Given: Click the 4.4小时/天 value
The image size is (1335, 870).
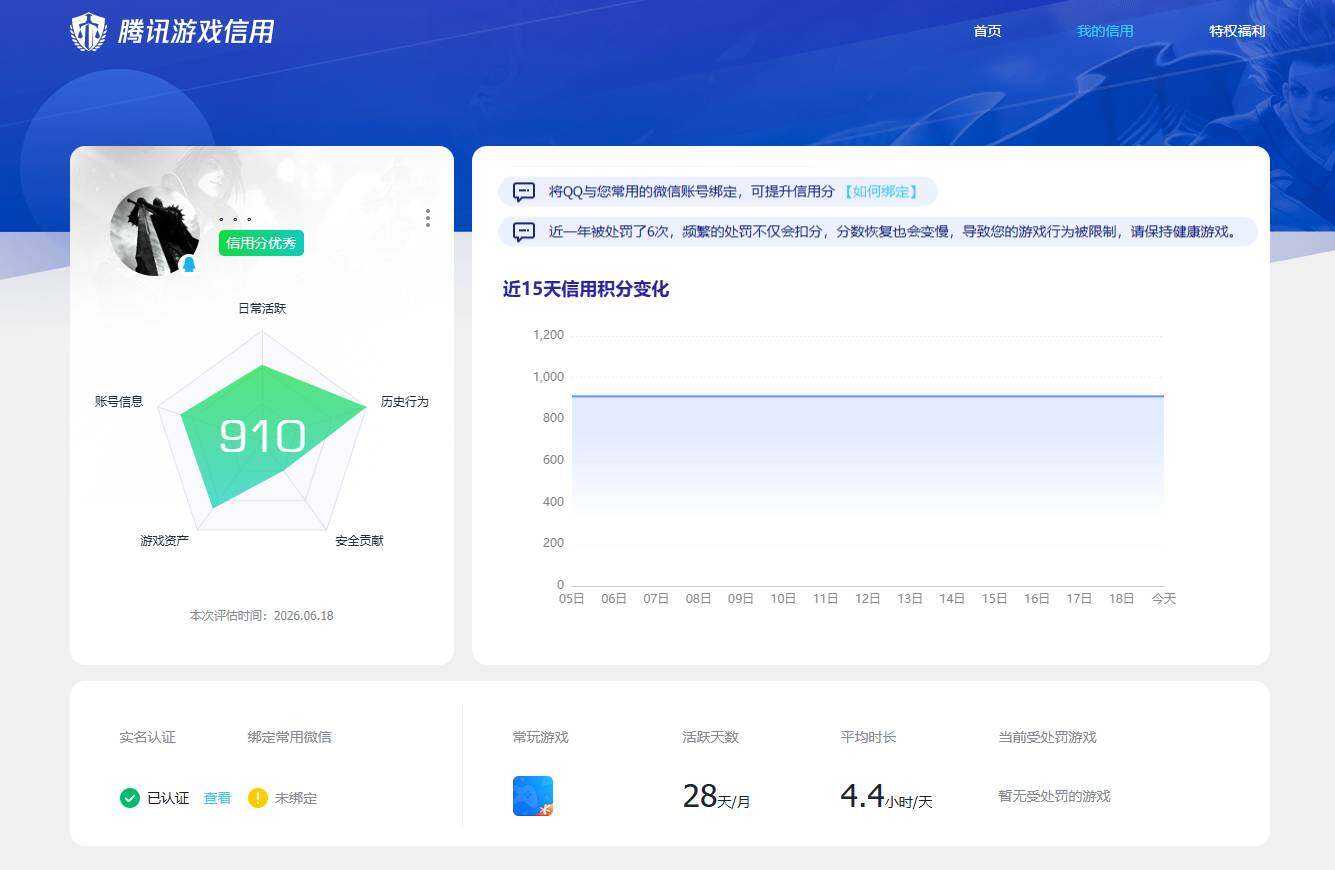Looking at the screenshot, I should pos(886,796).
